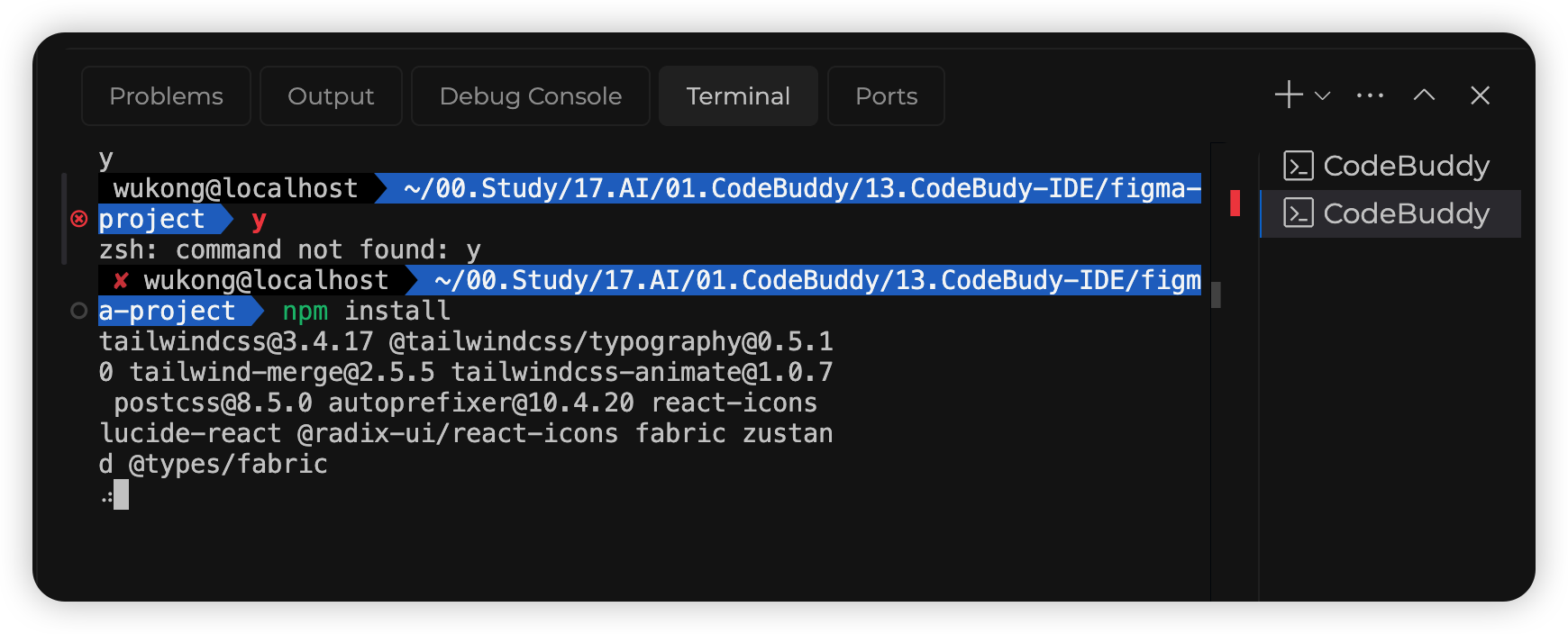The width and height of the screenshot is (1568, 634).
Task: Open the Output tab
Action: (x=331, y=95)
